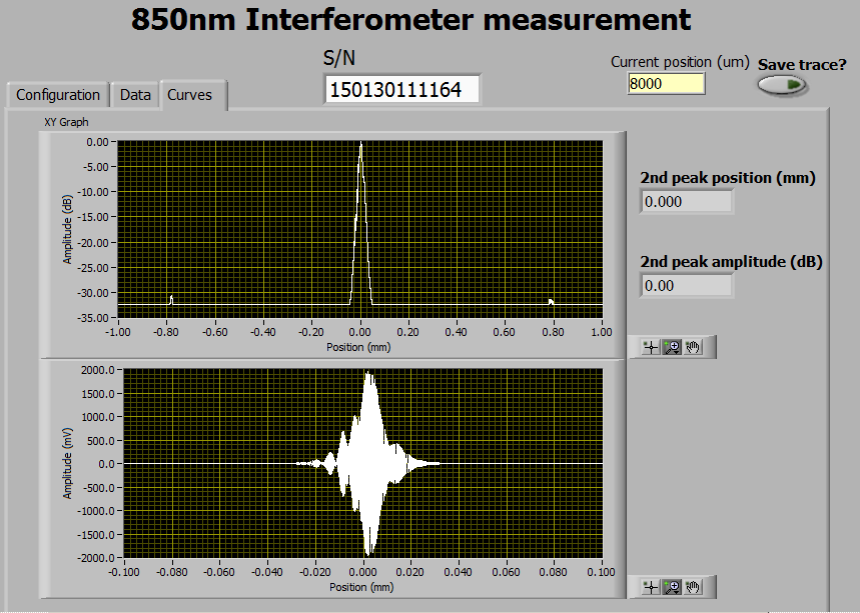
Task: Click the 2nd peak amplitude (dB) field
Action: click(686, 286)
